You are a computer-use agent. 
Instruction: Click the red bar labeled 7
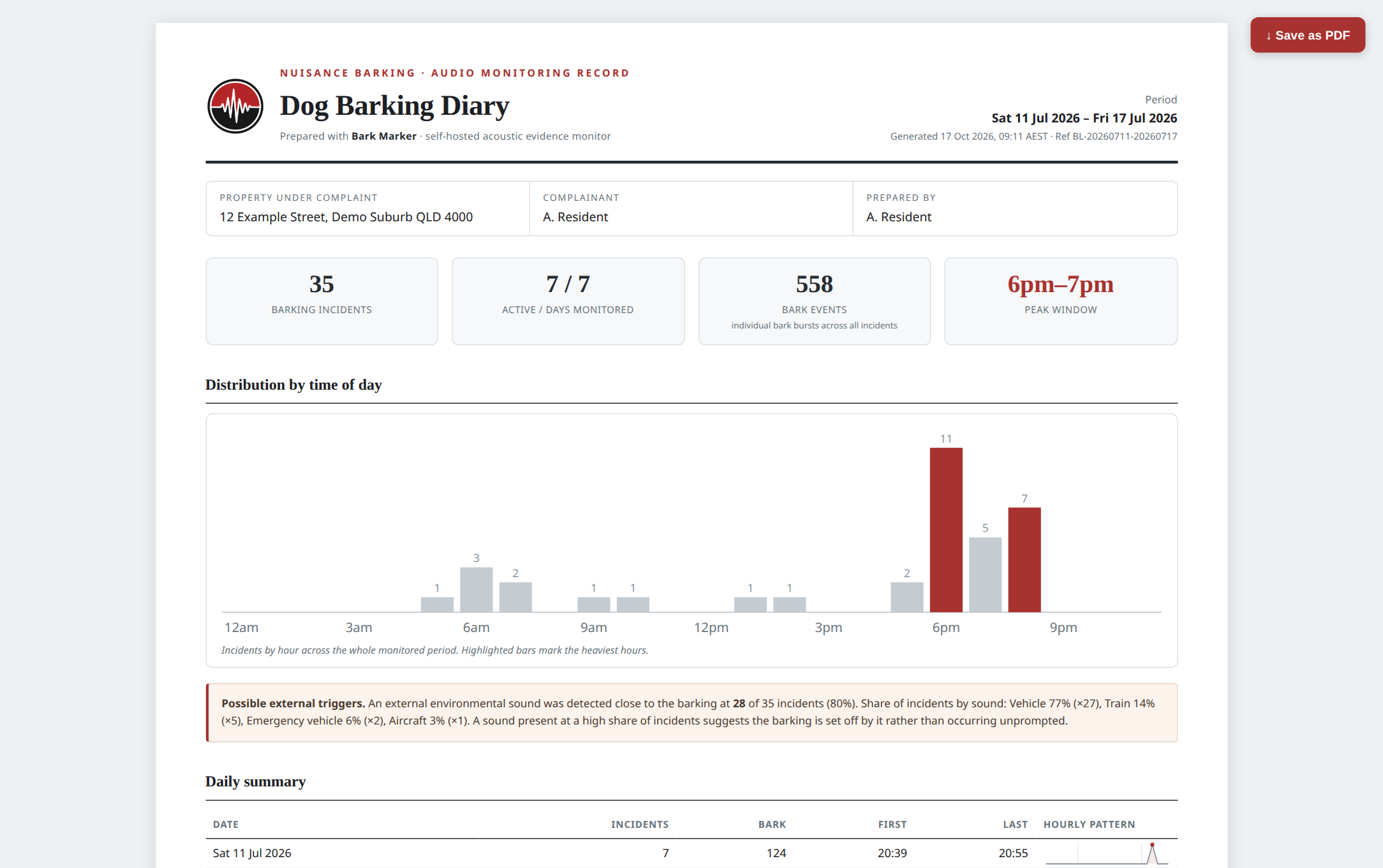(1024, 560)
